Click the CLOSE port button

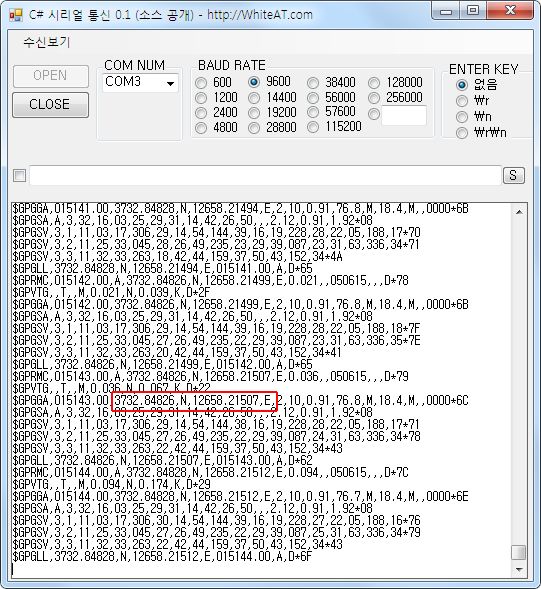tap(50, 104)
